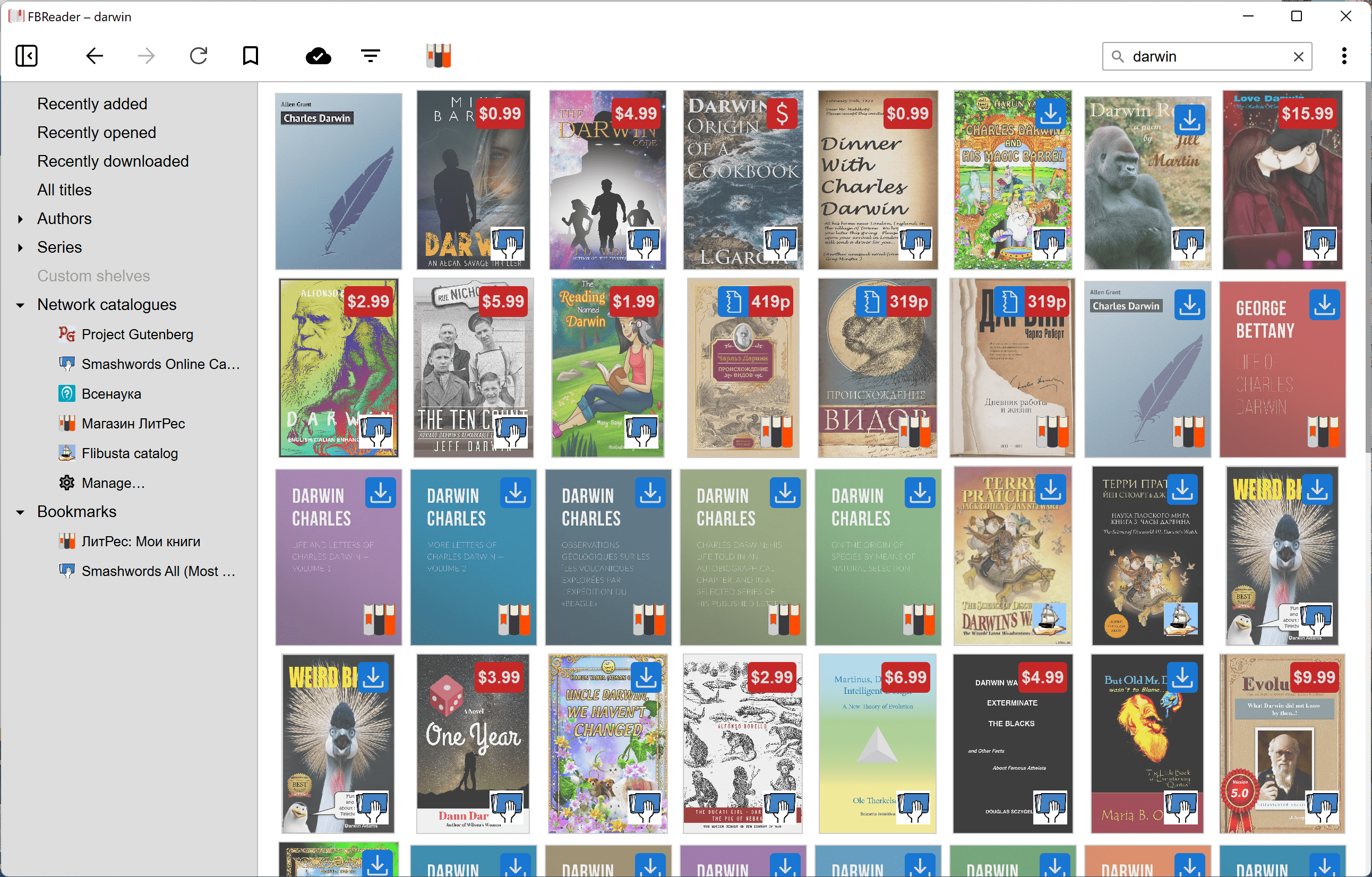The image size is (1372, 877).
Task: Download the George Bettany book
Action: [x=1324, y=305]
